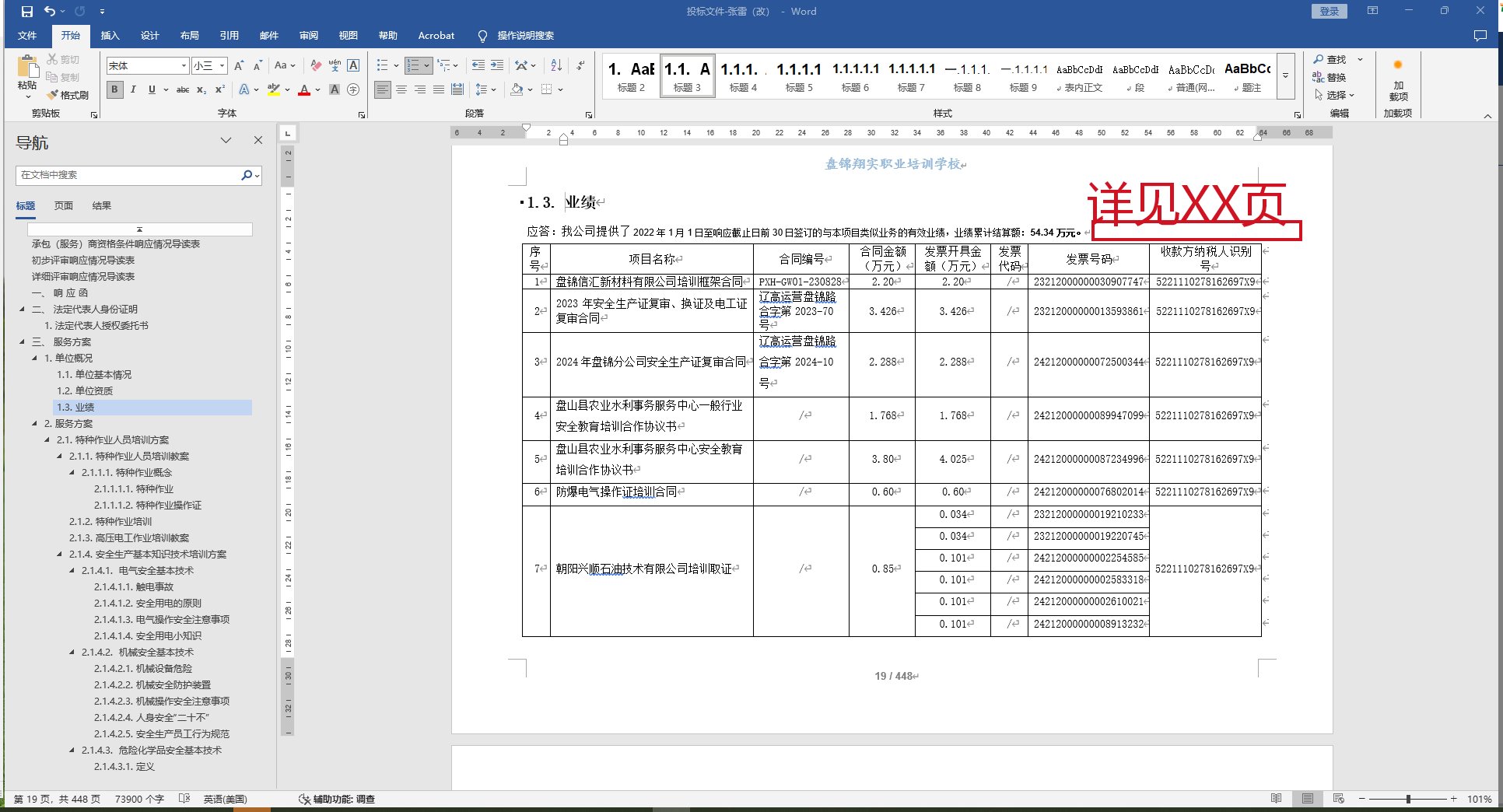The width and height of the screenshot is (1503, 812).
Task: Sort the selection A to Z
Action: tap(556, 65)
